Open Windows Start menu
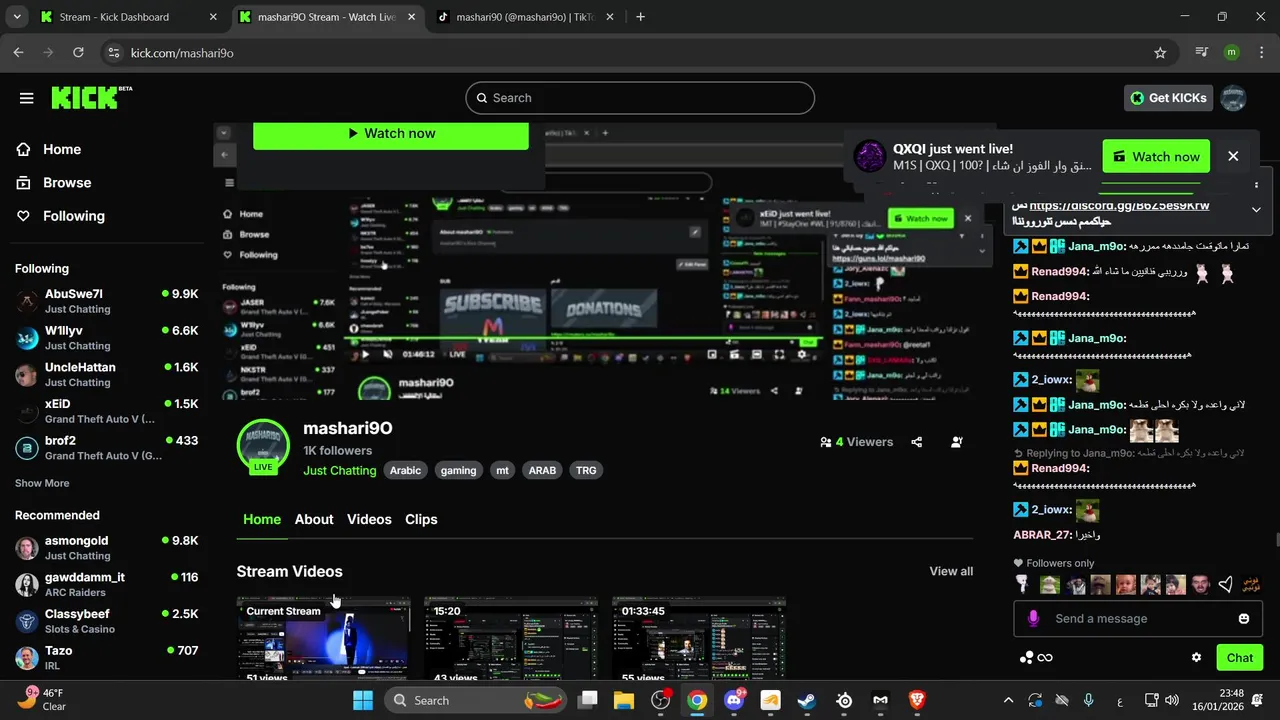1280x720 pixels. tap(362, 700)
